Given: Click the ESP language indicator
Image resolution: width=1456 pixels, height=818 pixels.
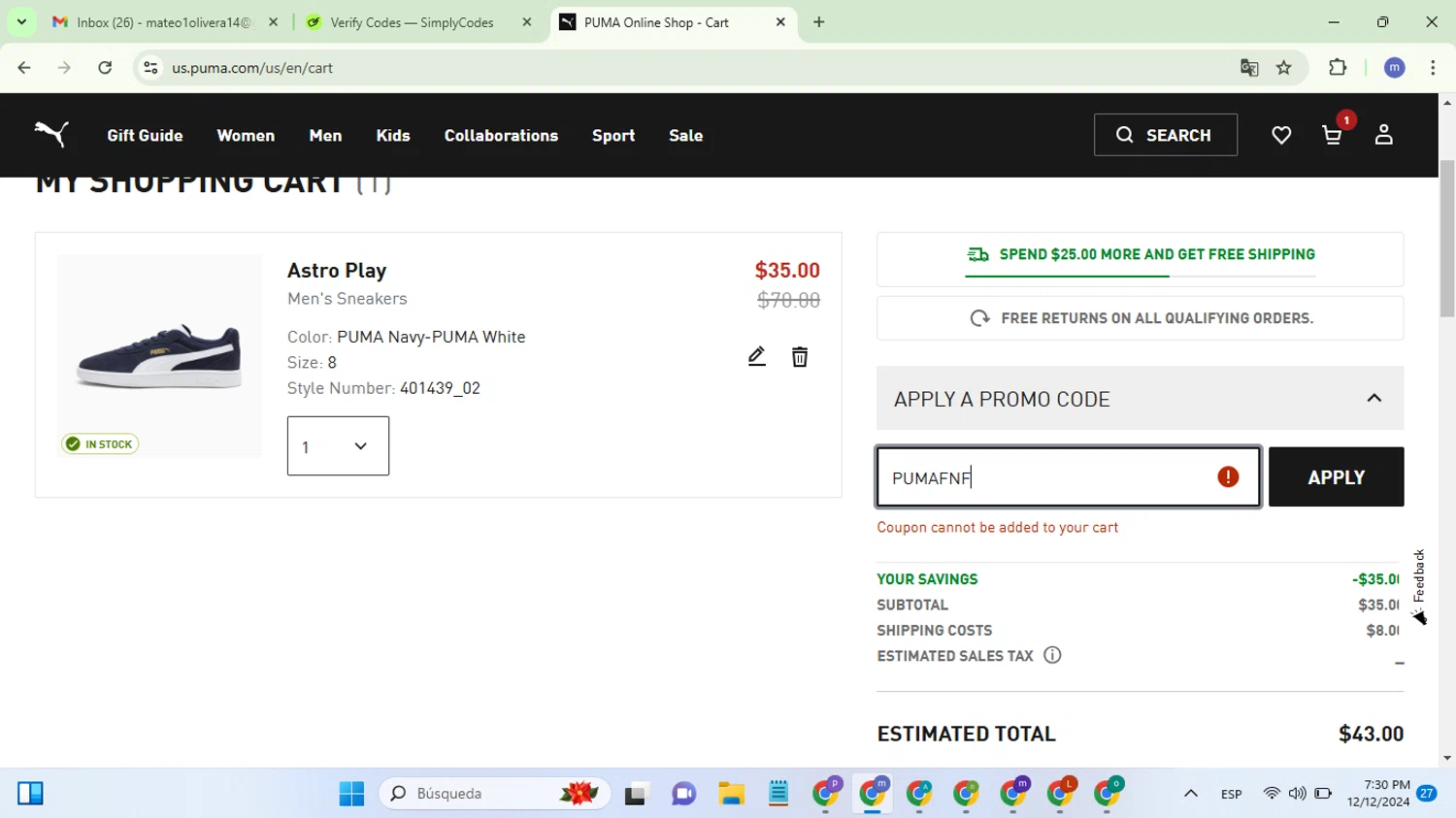Looking at the screenshot, I should tap(1231, 794).
